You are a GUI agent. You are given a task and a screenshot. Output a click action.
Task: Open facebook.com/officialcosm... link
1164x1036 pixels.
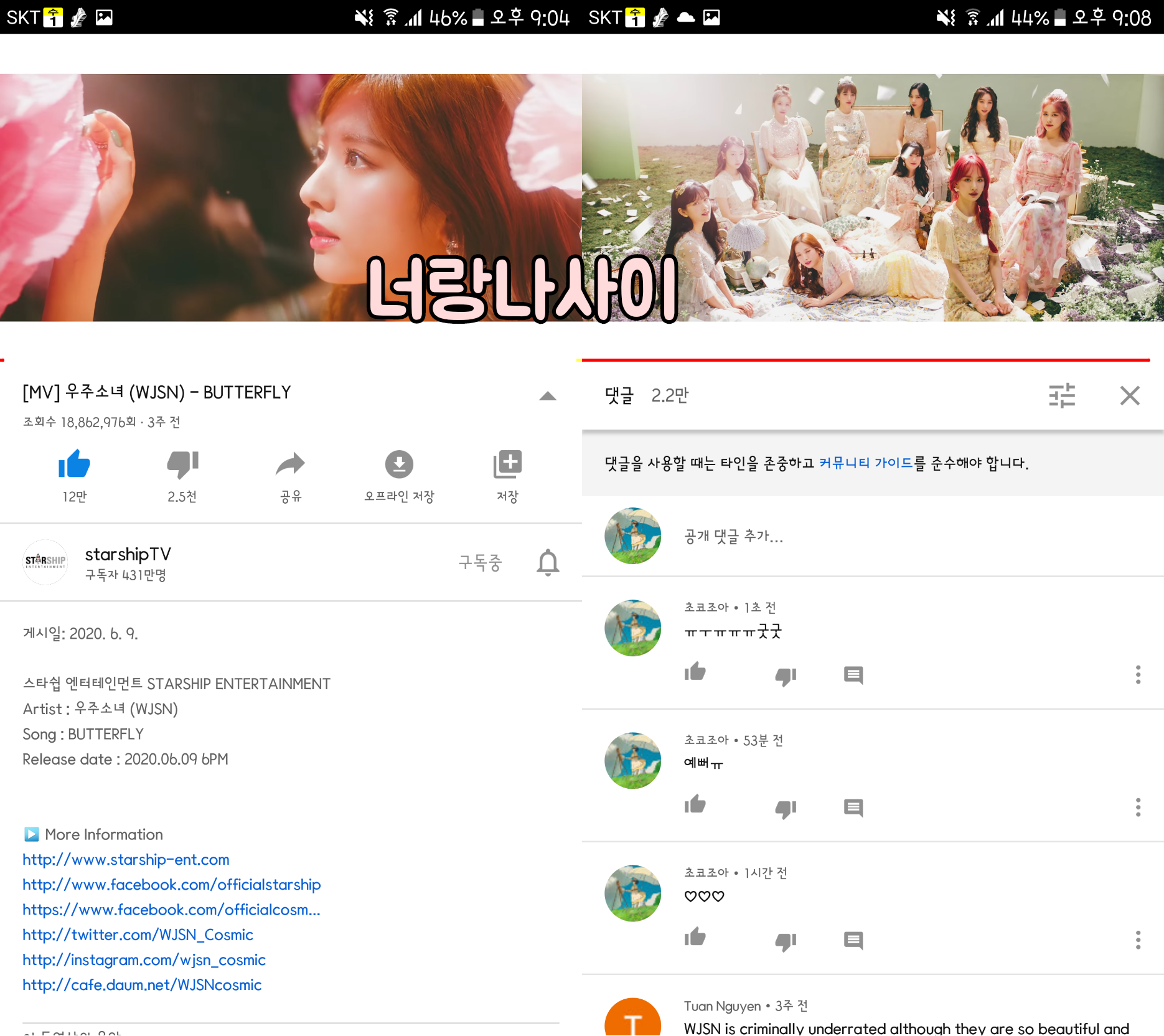(x=171, y=910)
